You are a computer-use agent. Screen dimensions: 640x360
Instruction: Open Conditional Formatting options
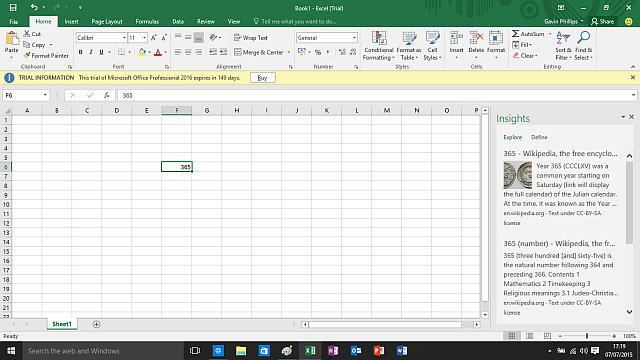tap(379, 46)
